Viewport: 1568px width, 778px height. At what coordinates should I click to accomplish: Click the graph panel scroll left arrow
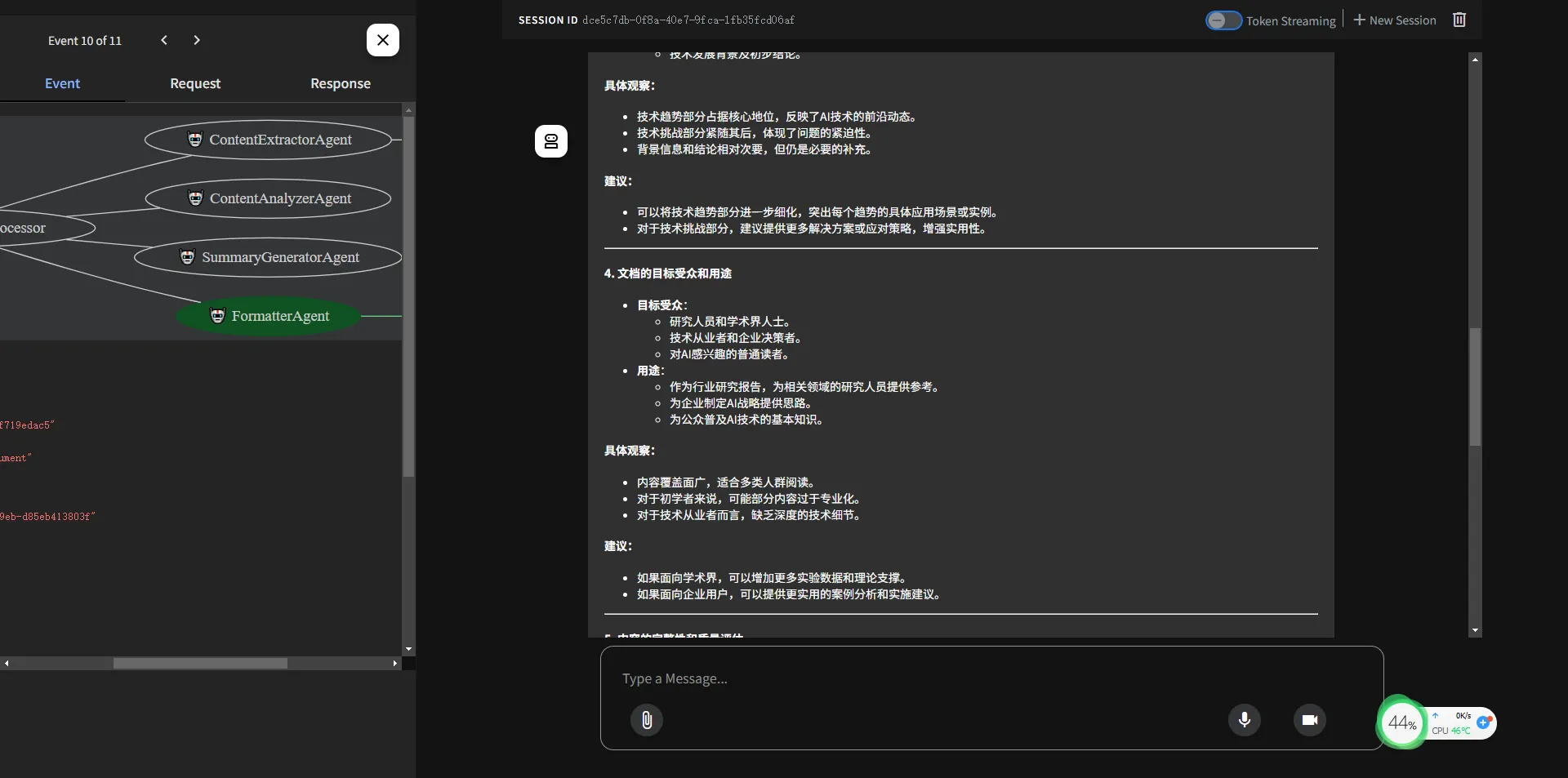pyautogui.click(x=7, y=664)
